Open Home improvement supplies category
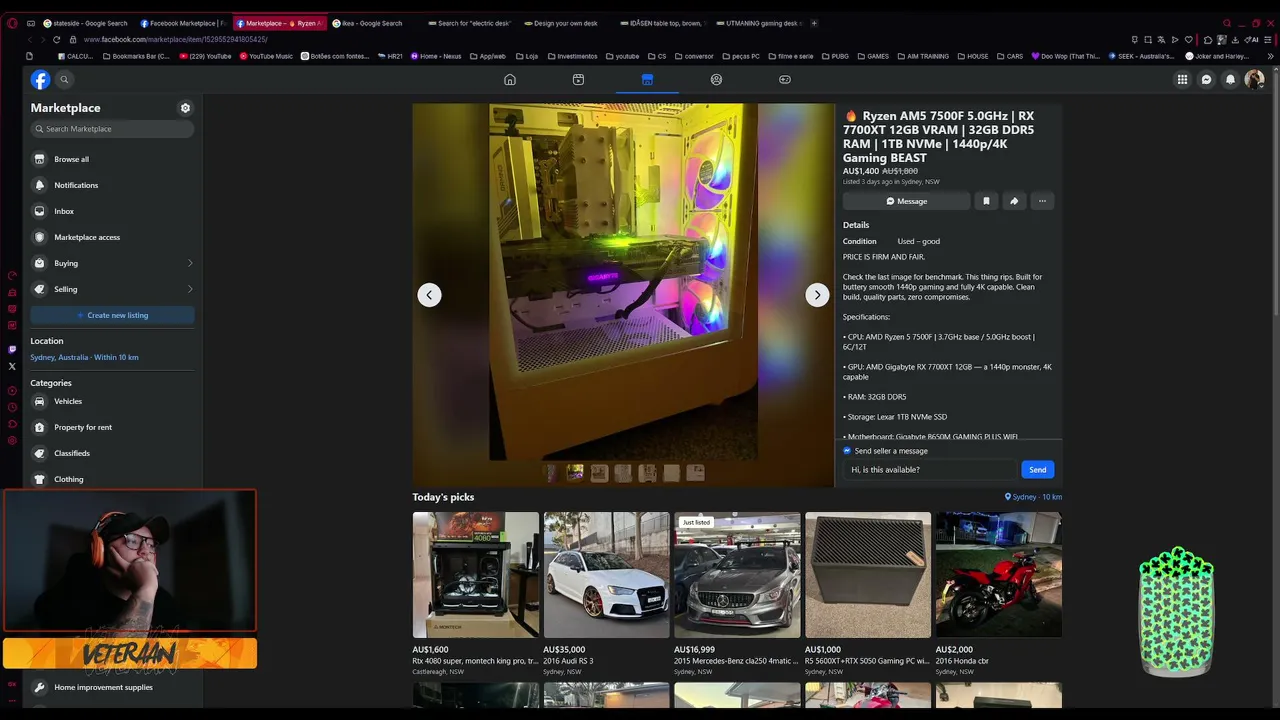 click(112, 687)
